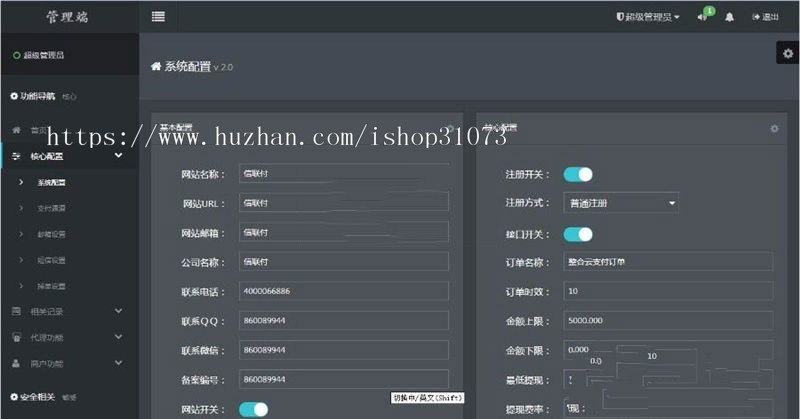Toggle the 网站开关 switch

(x=254, y=409)
